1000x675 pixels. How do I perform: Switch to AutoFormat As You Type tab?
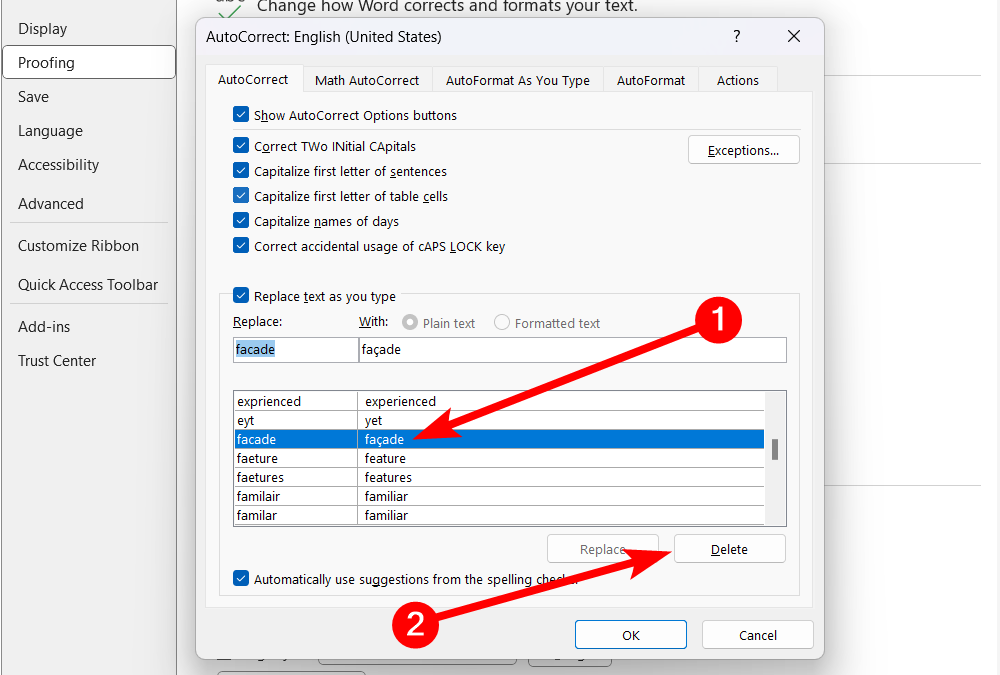click(x=517, y=80)
